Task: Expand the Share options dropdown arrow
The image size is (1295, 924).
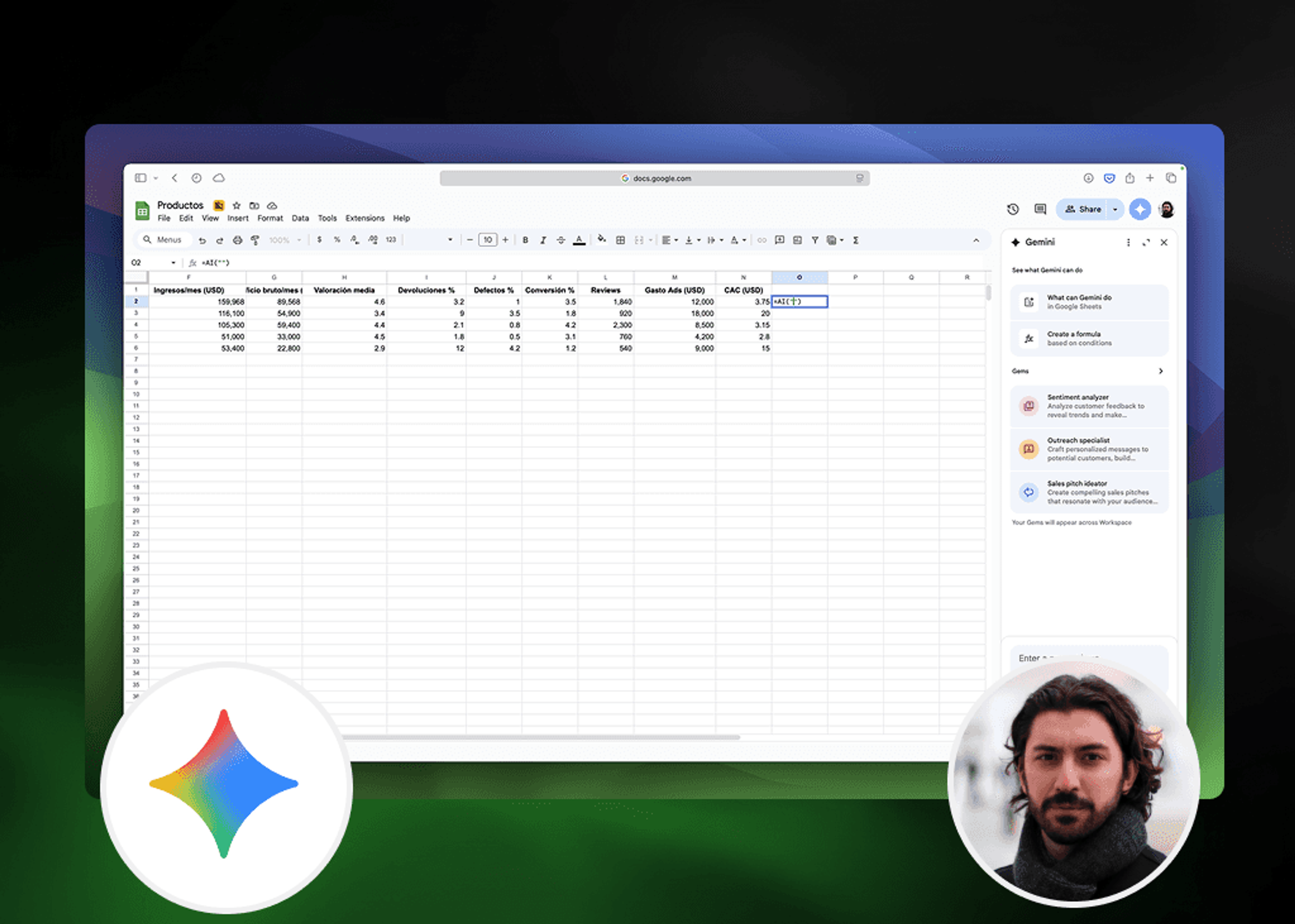Action: [1115, 209]
